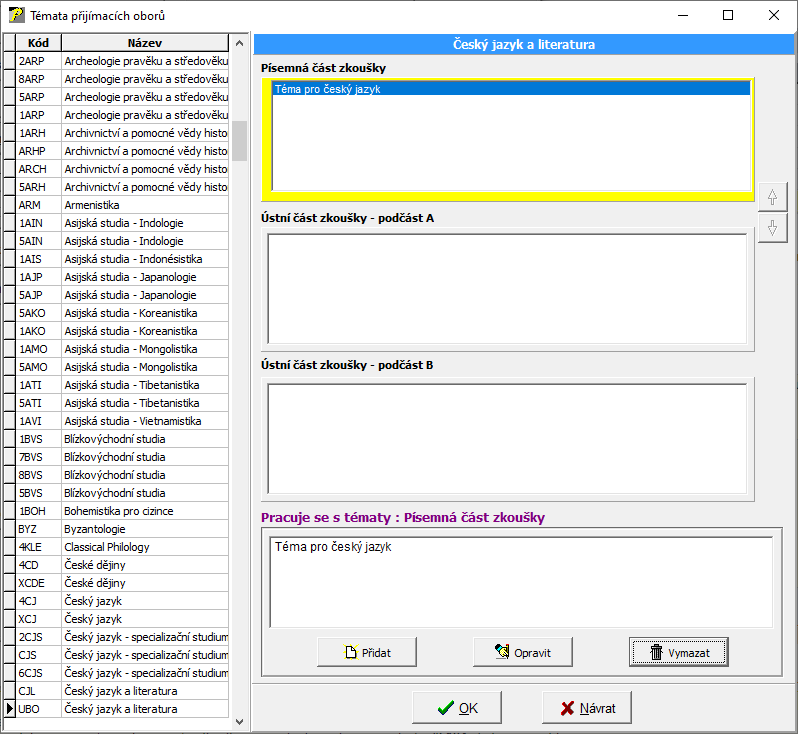Select the Byzantologie row
This screenshot has width=798, height=734.
[144, 529]
